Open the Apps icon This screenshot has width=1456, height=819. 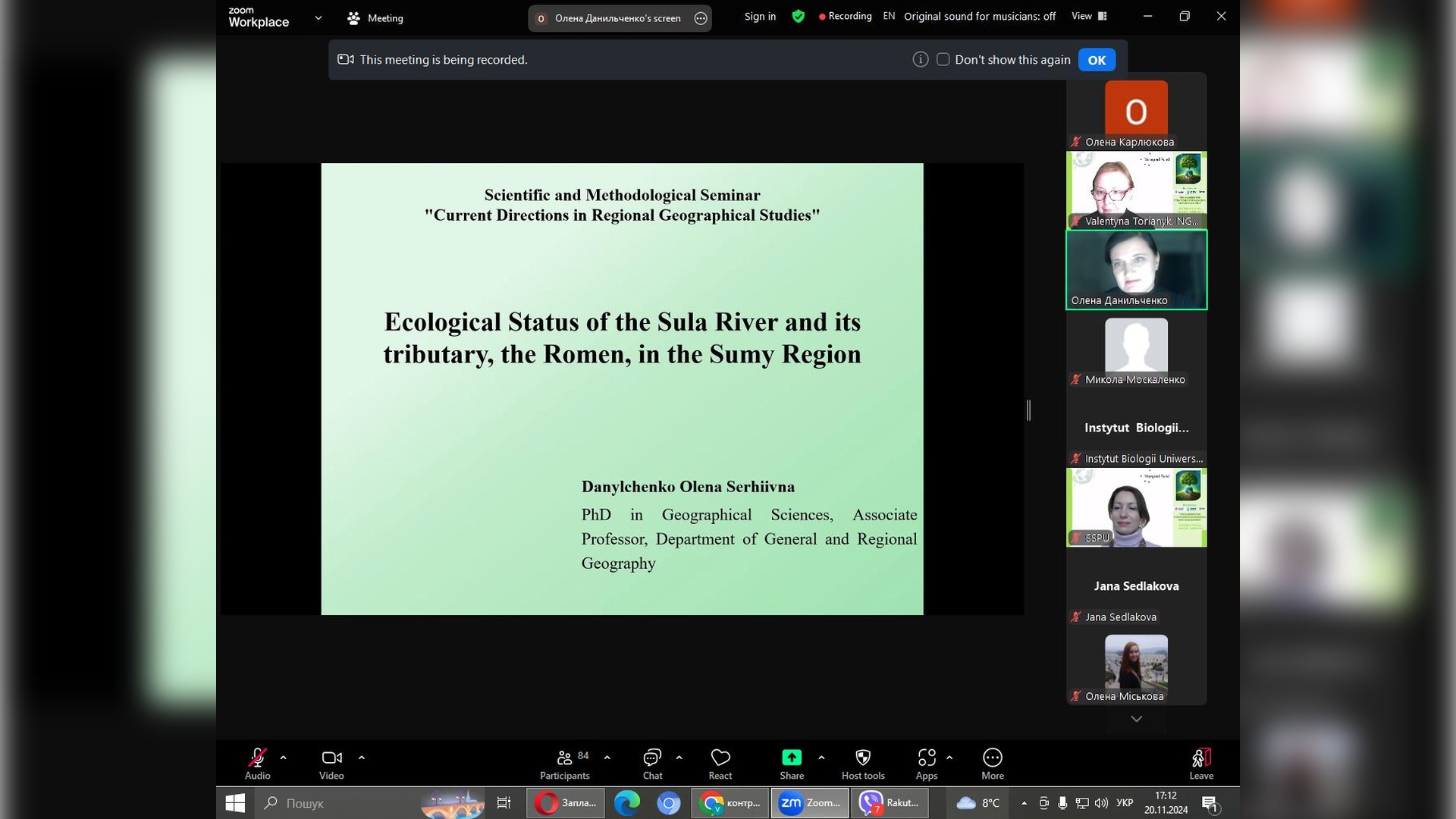tap(926, 758)
